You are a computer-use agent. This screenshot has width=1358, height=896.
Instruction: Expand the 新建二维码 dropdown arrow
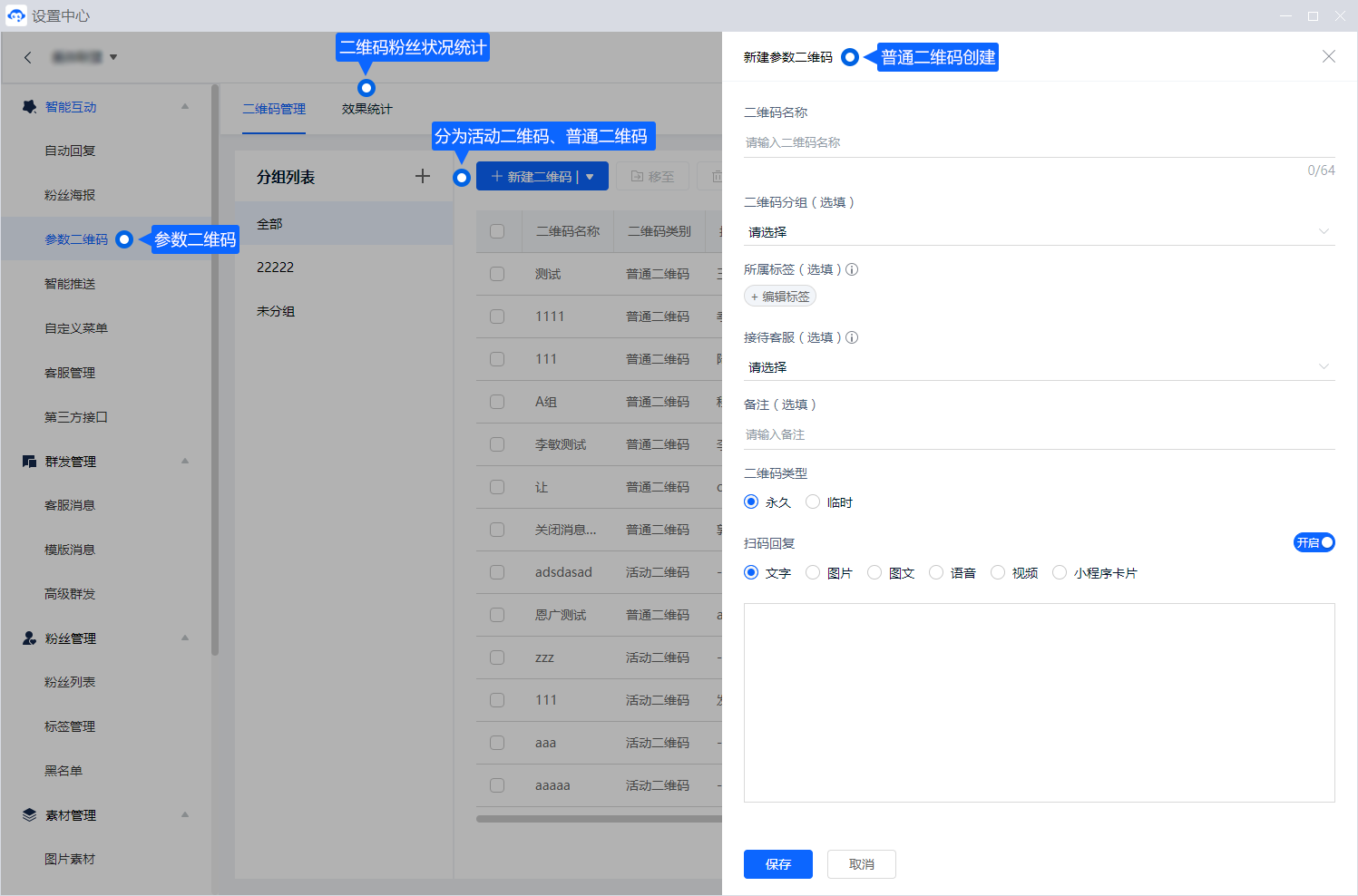(x=590, y=177)
